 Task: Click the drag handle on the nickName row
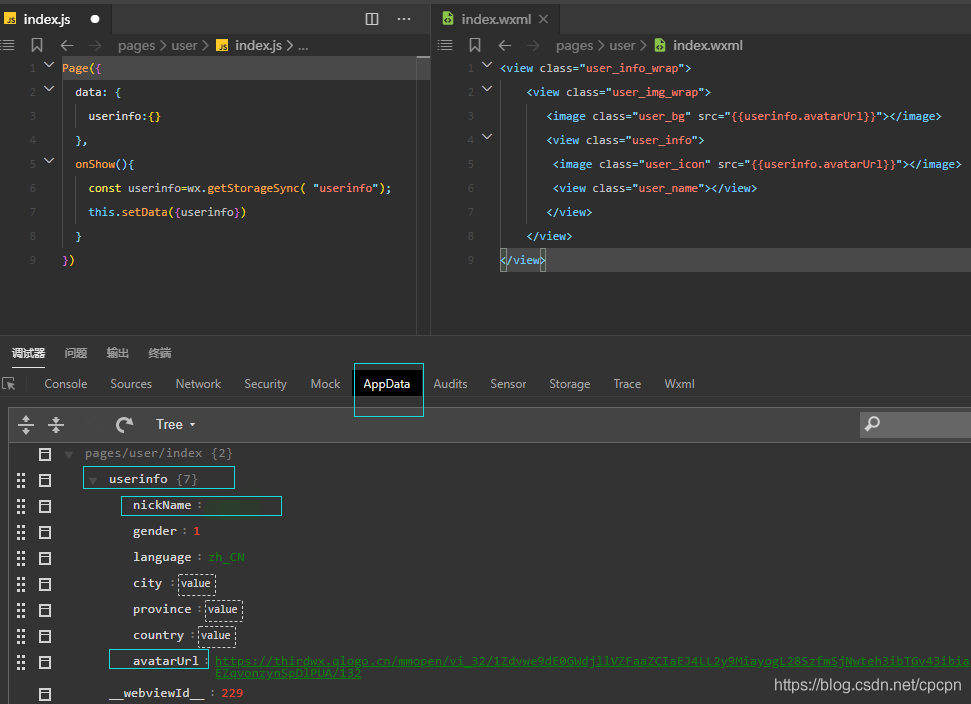click(x=21, y=506)
